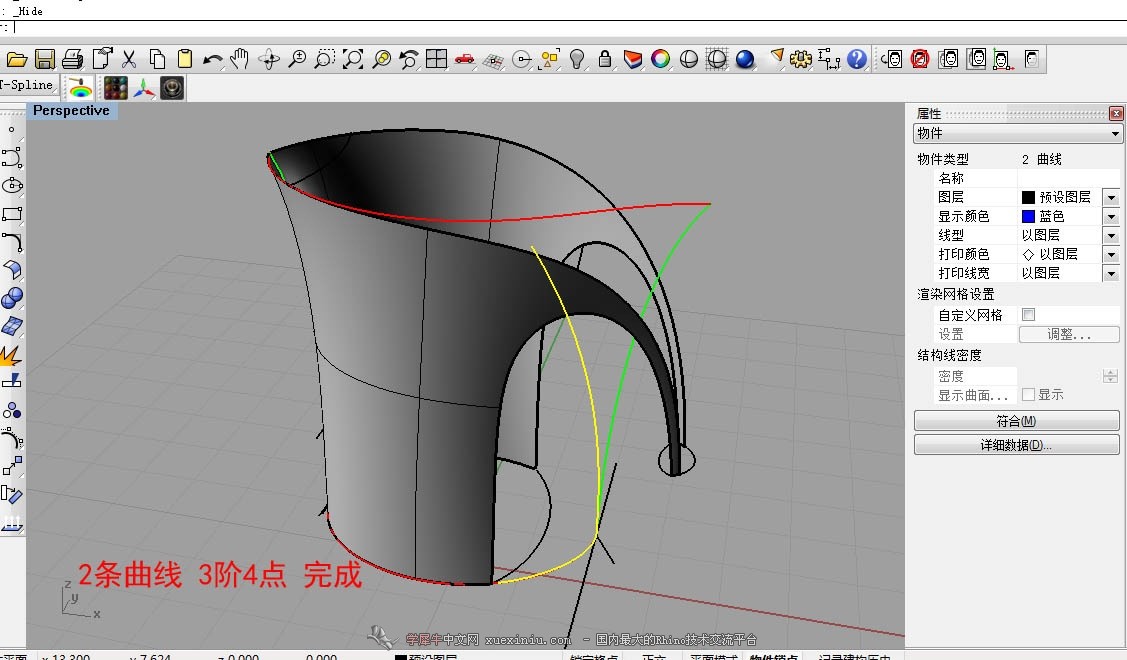The height and width of the screenshot is (660, 1127).
Task: Zoom to selected objects
Action: coord(381,59)
